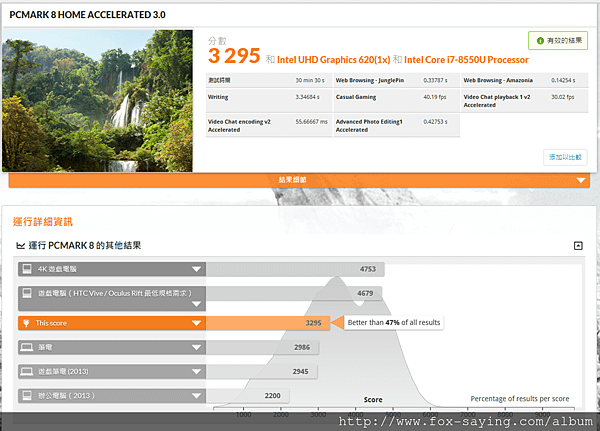600x431 pixels.
Task: Click the chart icon next to 運行 PCMARK 8 heading
Action: [21, 246]
